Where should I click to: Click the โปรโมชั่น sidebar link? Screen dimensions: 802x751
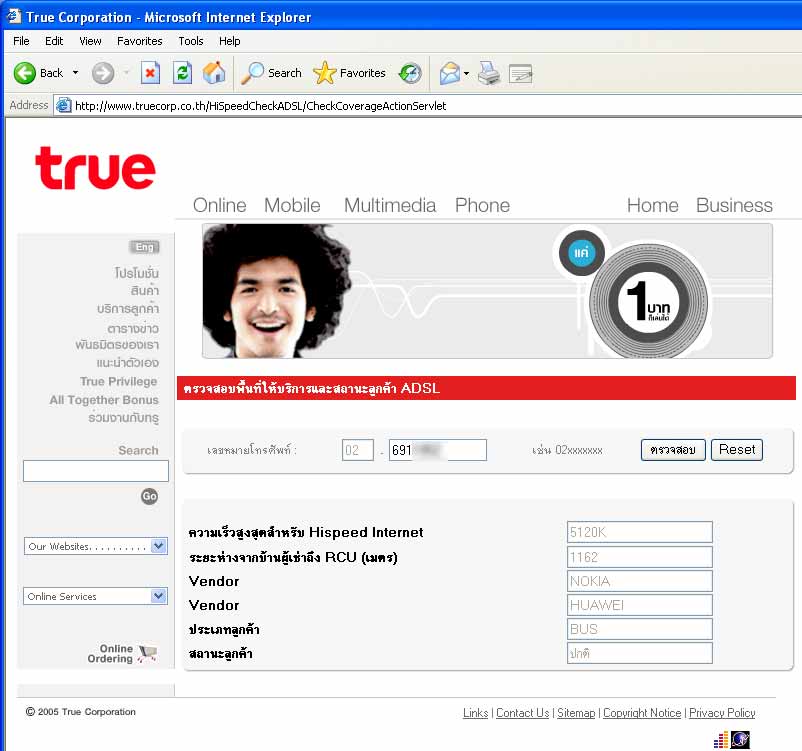(x=137, y=273)
